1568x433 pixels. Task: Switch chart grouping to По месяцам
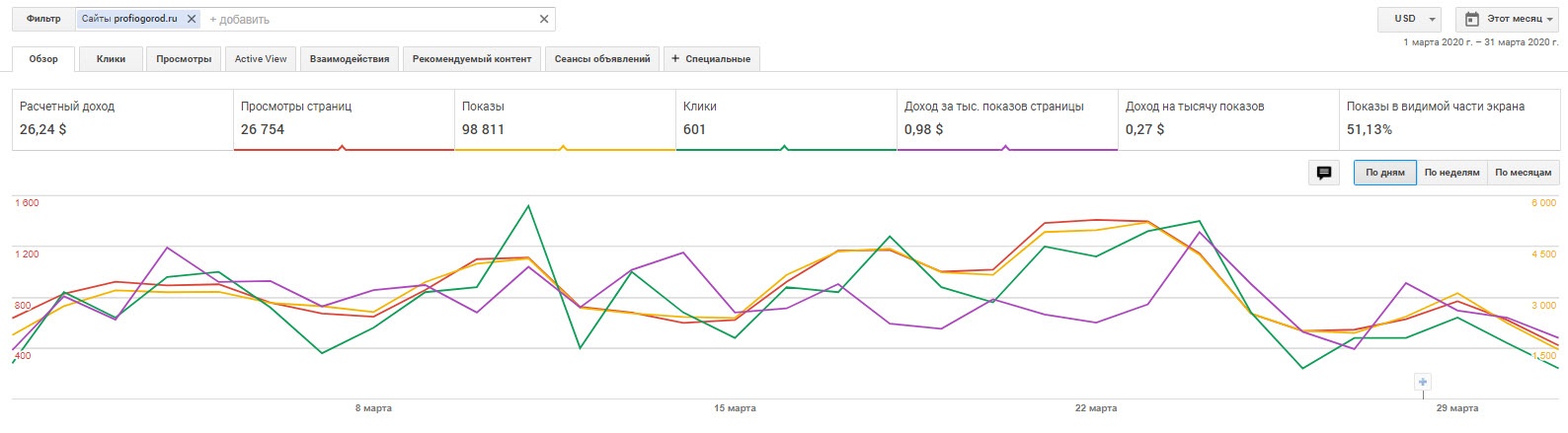pyautogui.click(x=1523, y=173)
